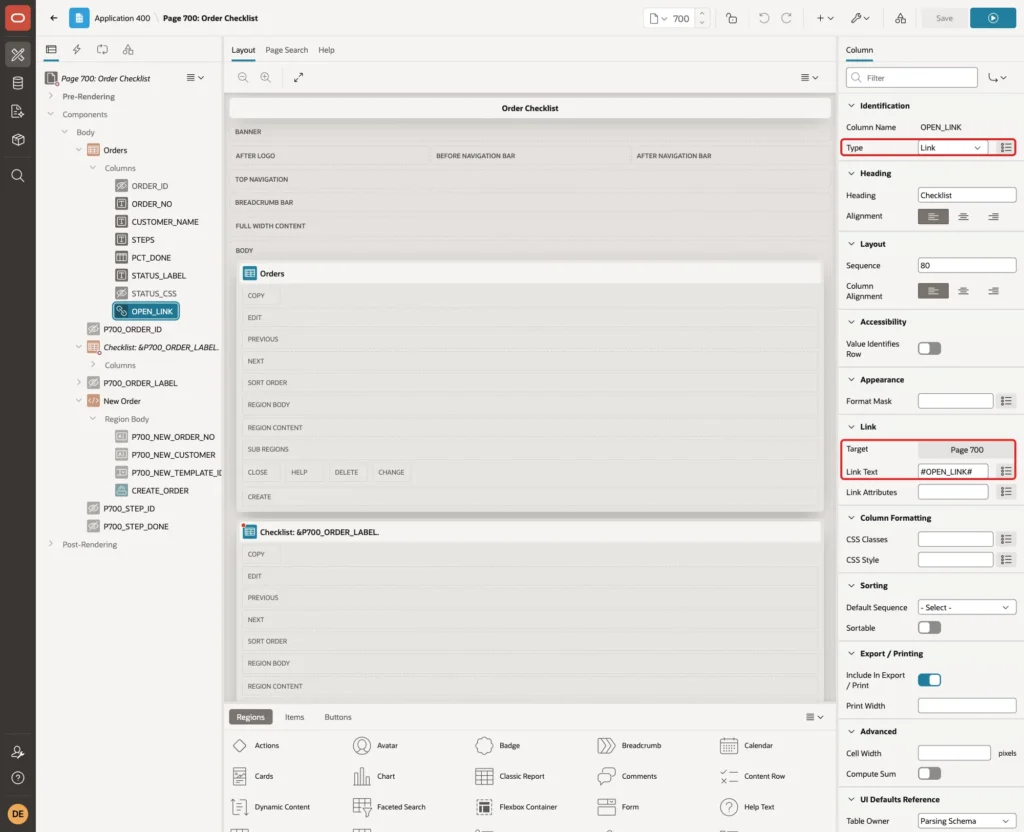
Task: Open the help question mark icon
Action: 18,778
